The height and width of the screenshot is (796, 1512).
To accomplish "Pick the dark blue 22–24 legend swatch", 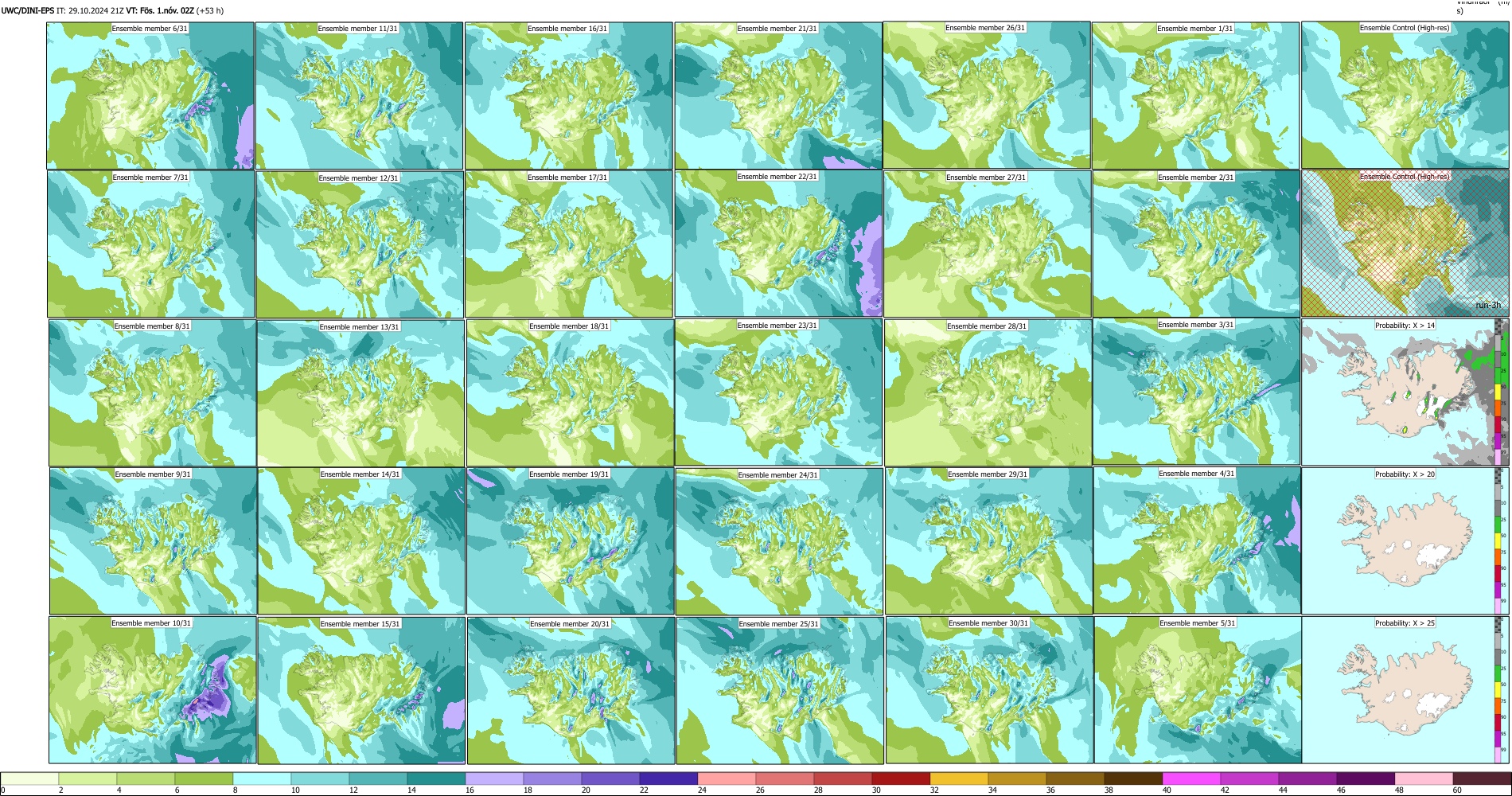I will pos(668,778).
